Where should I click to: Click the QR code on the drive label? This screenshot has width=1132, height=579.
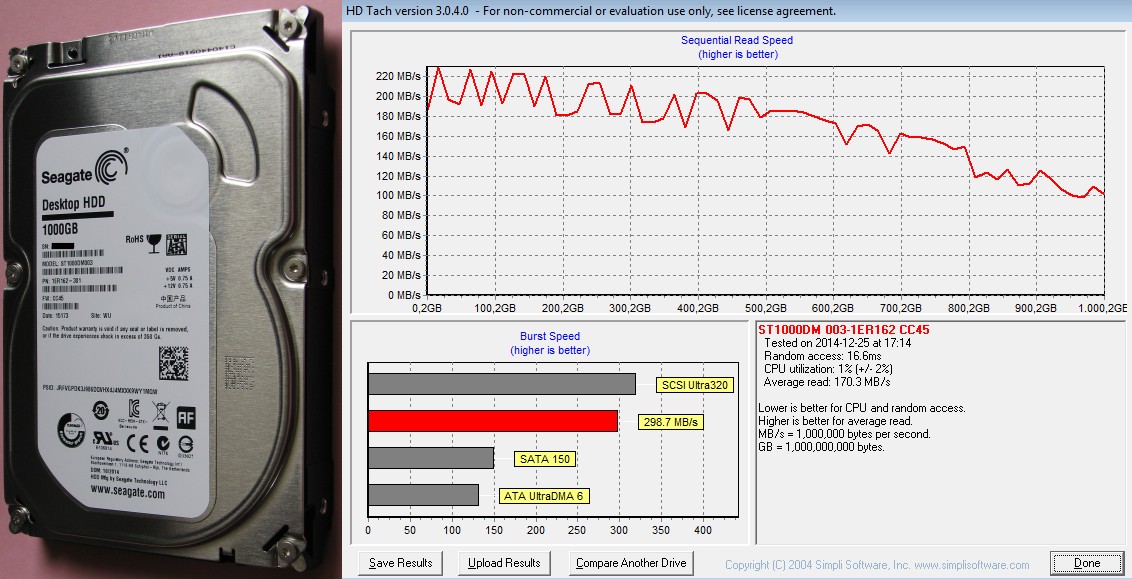click(173, 363)
